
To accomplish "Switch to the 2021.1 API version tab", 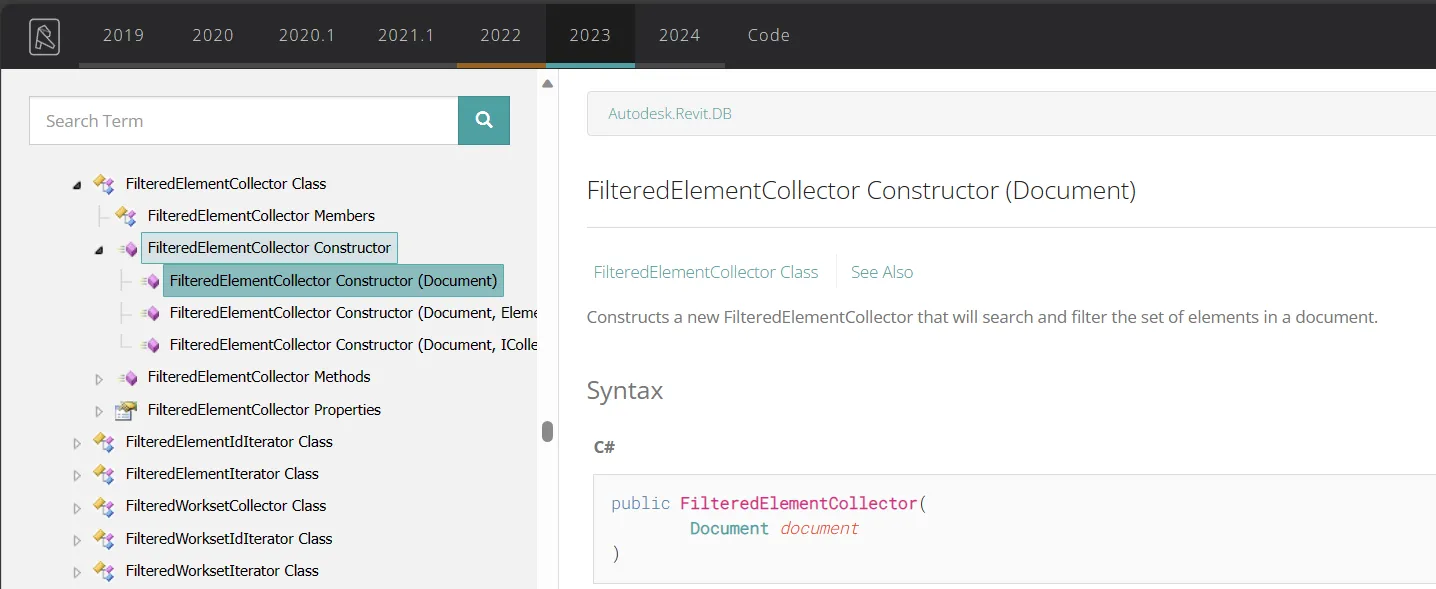I will (x=406, y=35).
